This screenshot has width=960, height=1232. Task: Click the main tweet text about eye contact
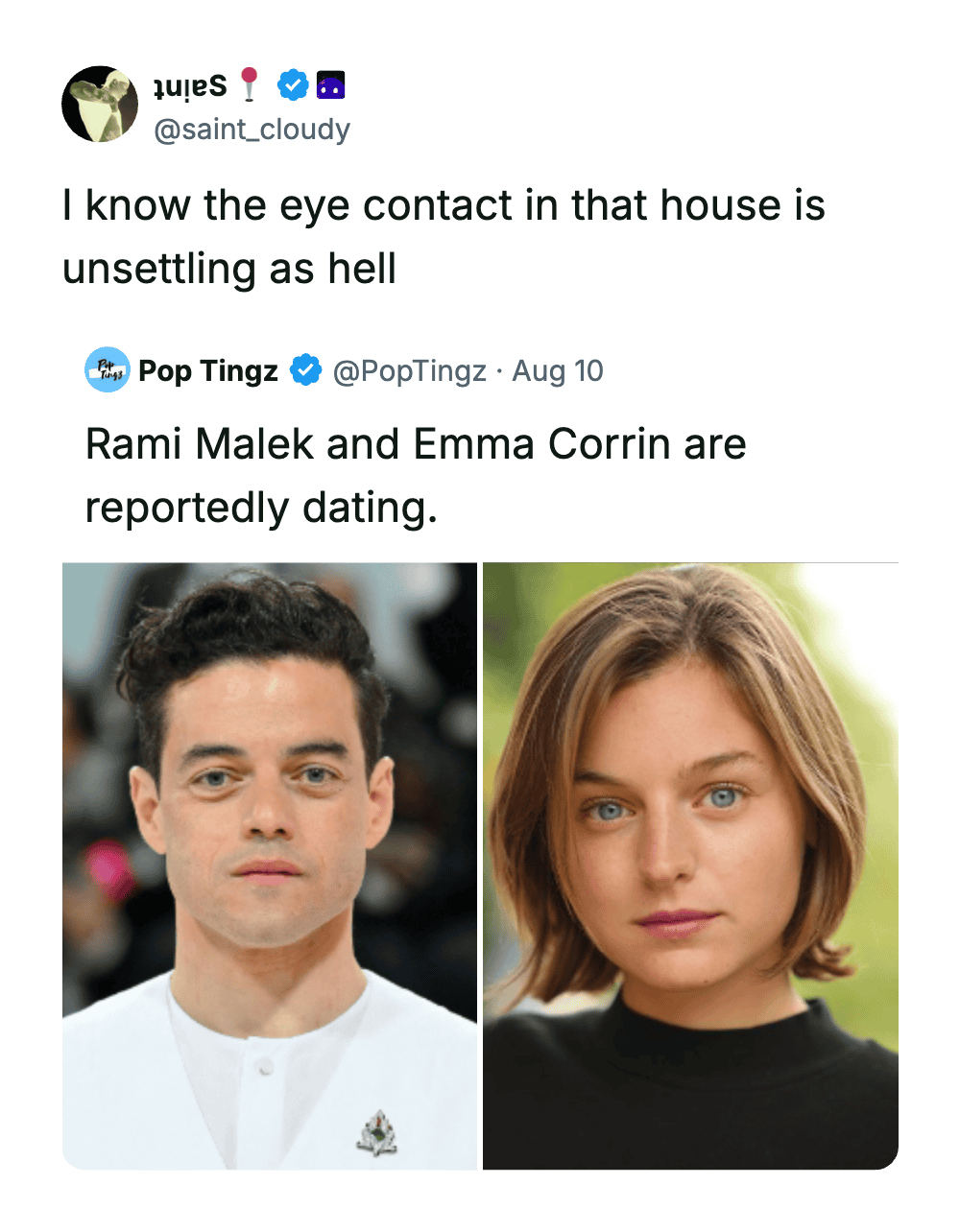click(x=444, y=236)
